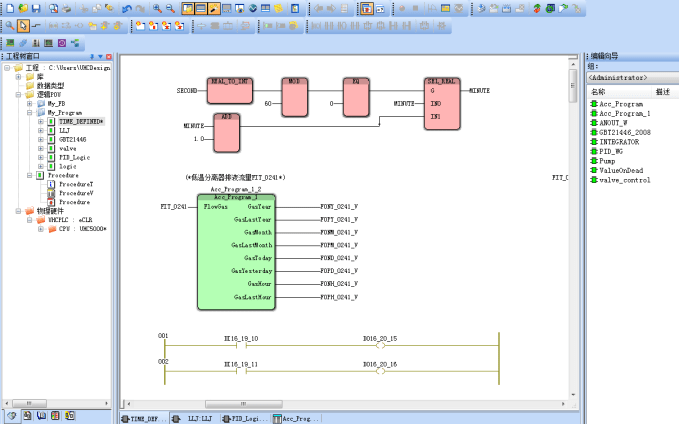Switch to Acc_Prog worksheet tab

pos(296,418)
